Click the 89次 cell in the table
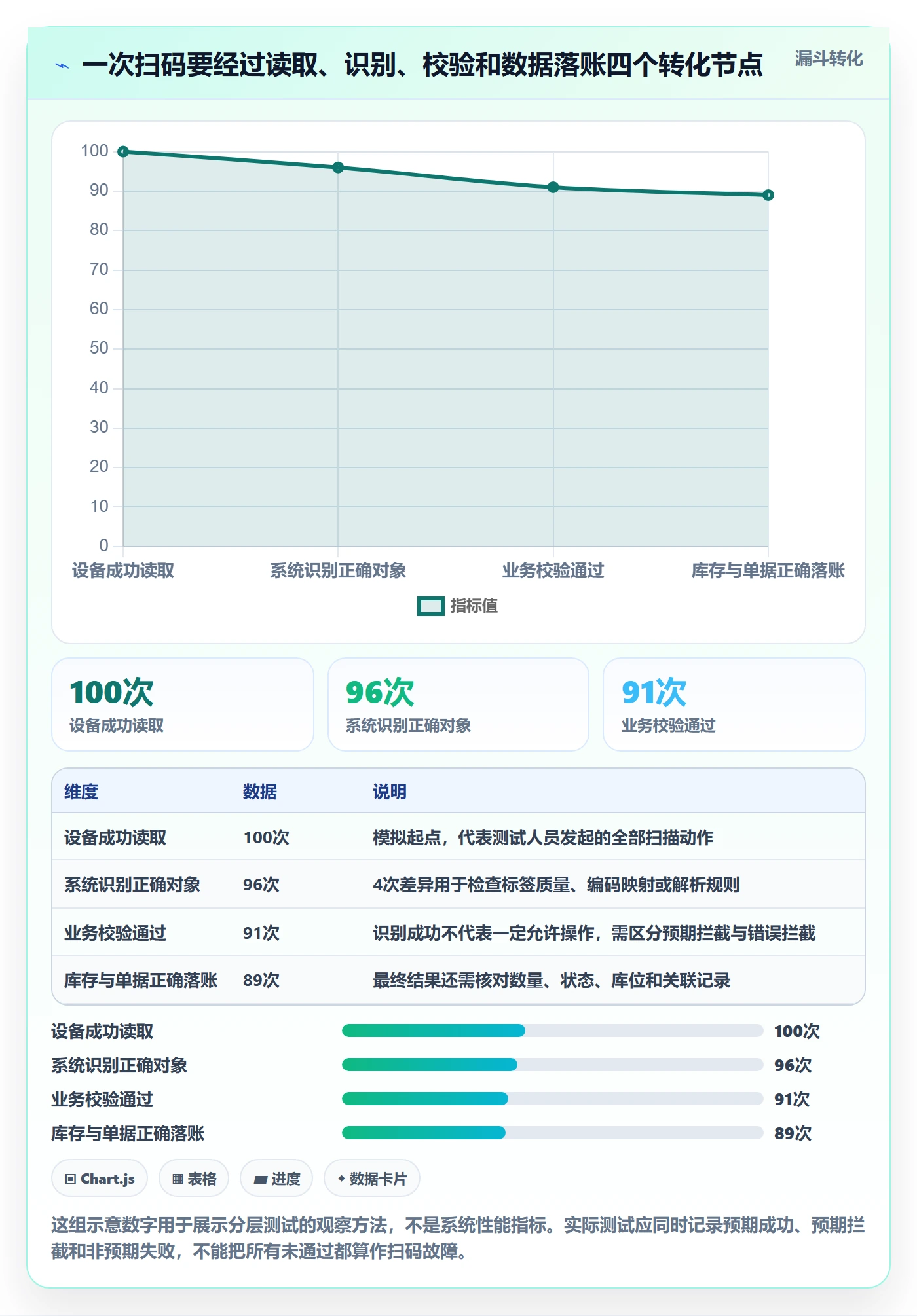Viewport: 917px width, 1316px height. click(x=261, y=980)
